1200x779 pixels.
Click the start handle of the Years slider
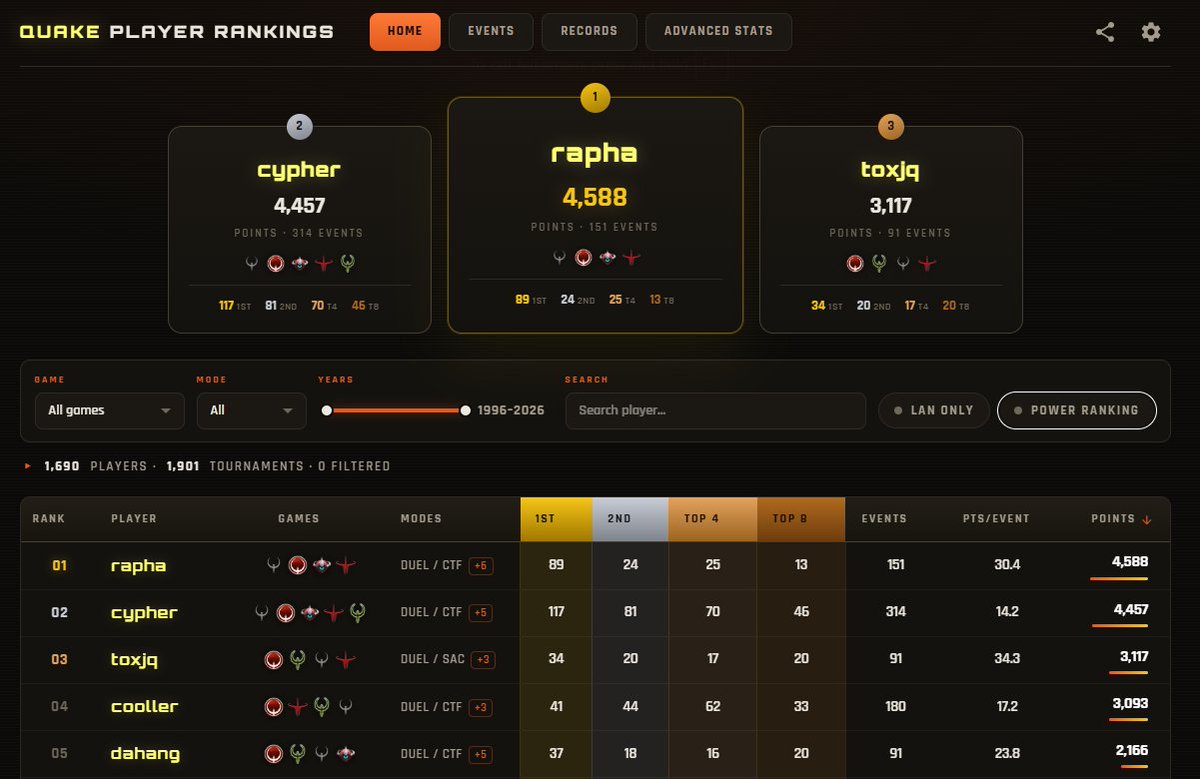click(327, 410)
